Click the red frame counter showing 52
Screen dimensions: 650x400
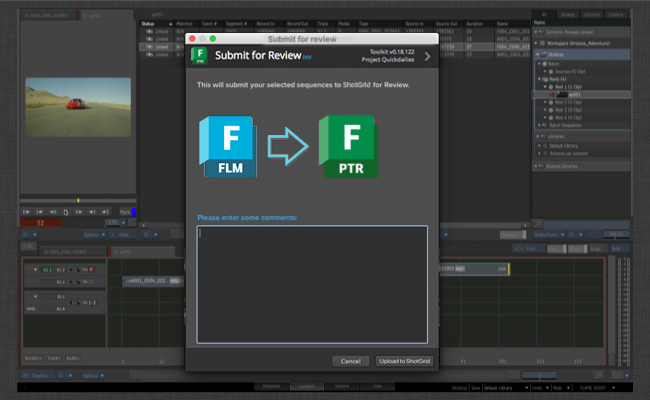point(40,223)
